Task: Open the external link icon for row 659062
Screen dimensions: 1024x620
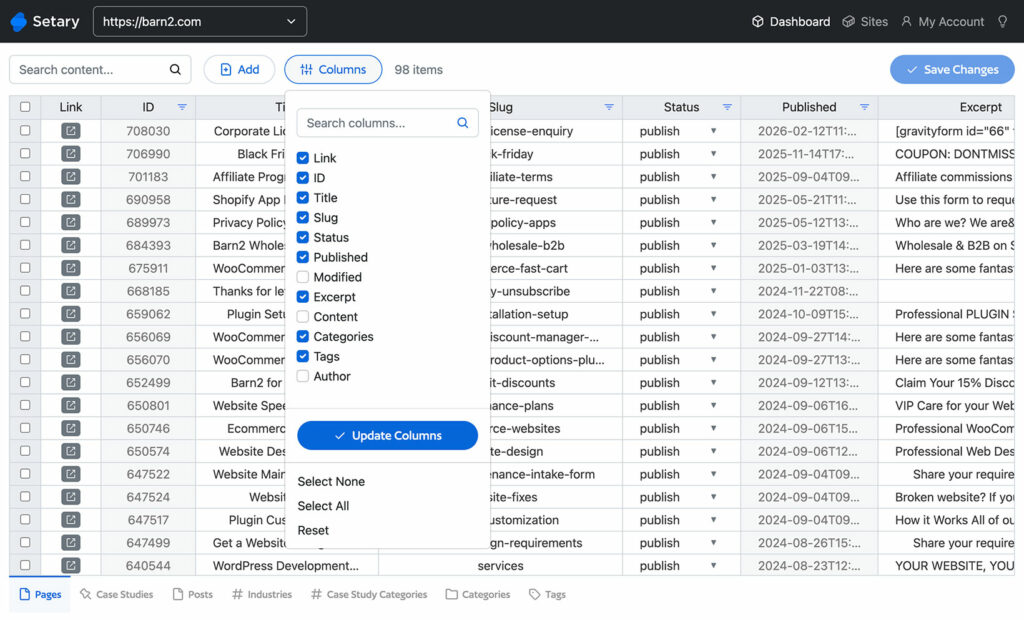Action: (x=71, y=314)
